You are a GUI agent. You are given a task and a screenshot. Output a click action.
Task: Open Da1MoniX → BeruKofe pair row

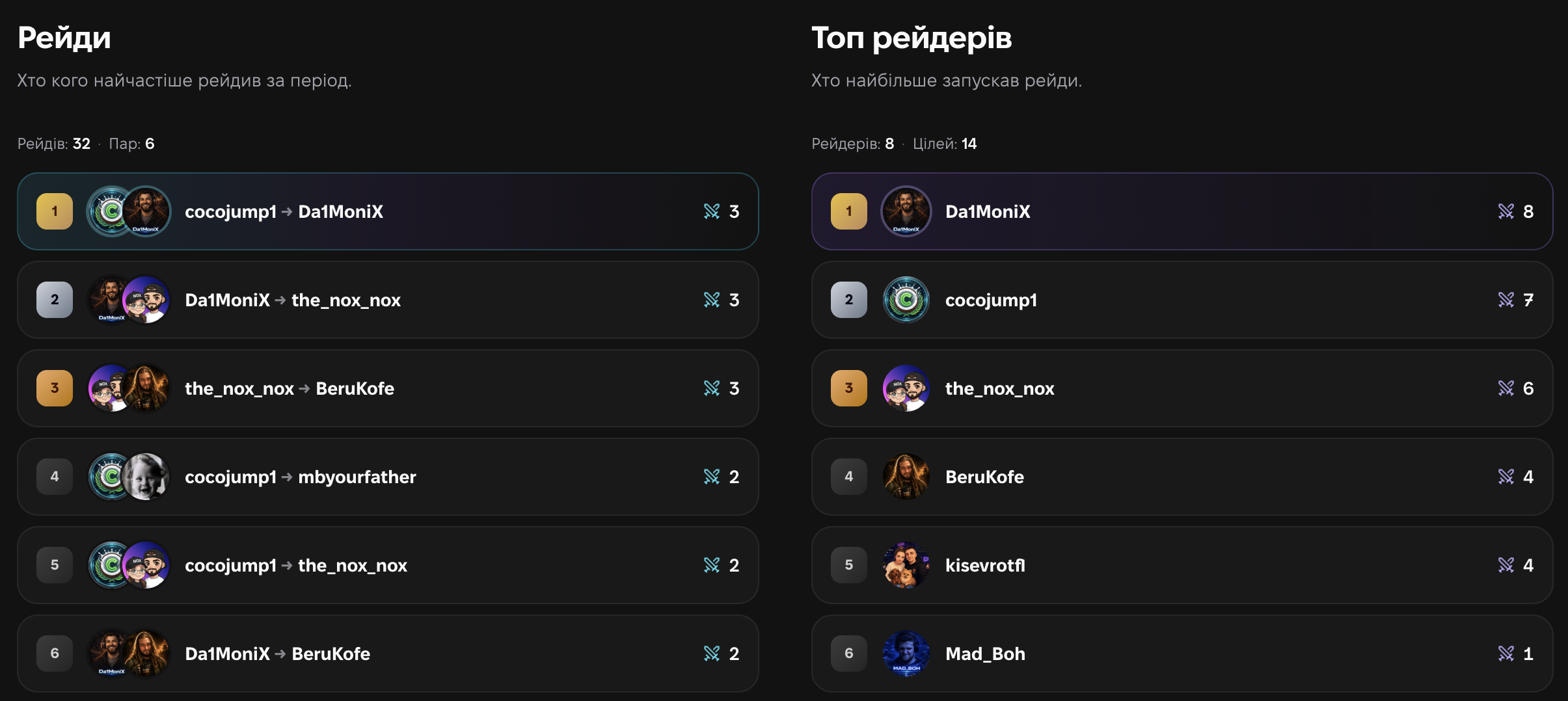point(388,654)
